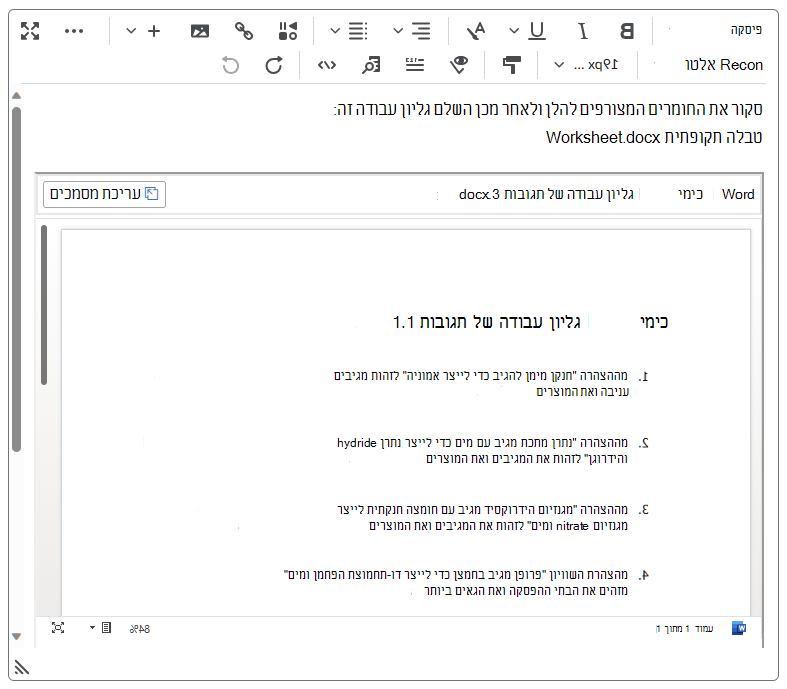Toggle italic formatting
The height and width of the screenshot is (689, 787).
coord(582,31)
